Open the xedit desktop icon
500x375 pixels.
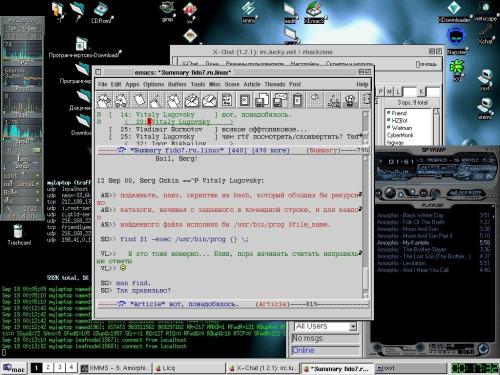(x=290, y=13)
